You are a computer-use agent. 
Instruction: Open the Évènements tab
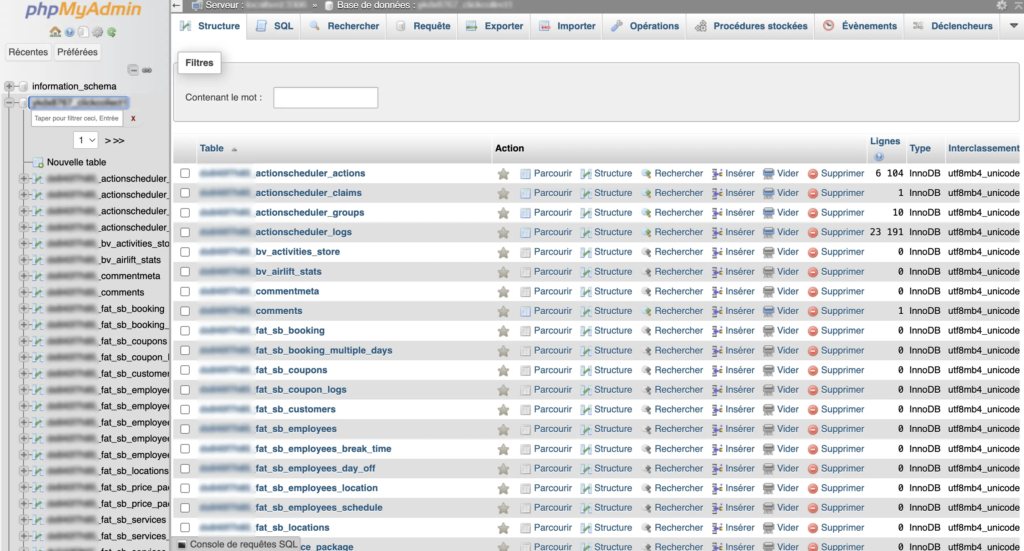tap(859, 26)
